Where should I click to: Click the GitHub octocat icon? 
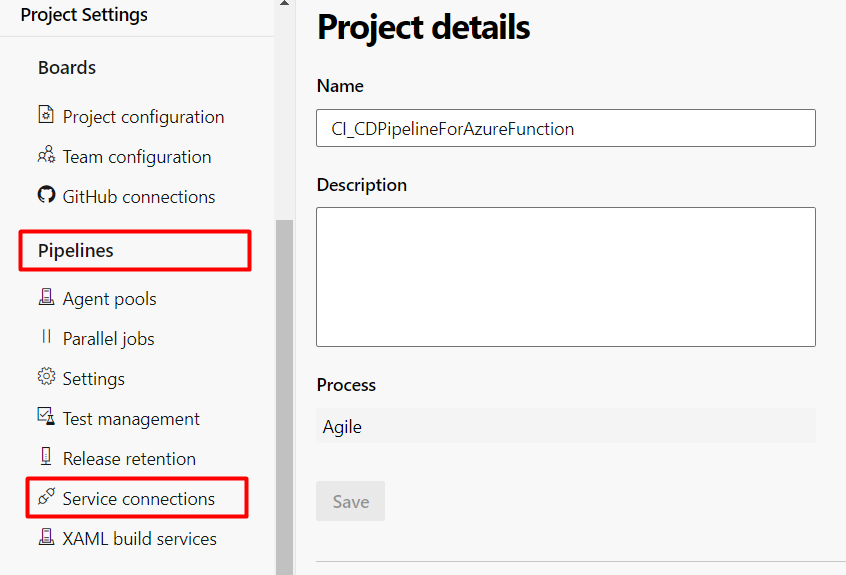[x=46, y=195]
